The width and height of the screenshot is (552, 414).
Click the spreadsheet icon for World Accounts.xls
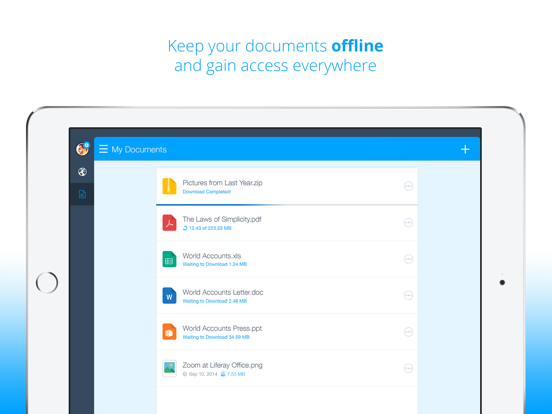(x=169, y=259)
